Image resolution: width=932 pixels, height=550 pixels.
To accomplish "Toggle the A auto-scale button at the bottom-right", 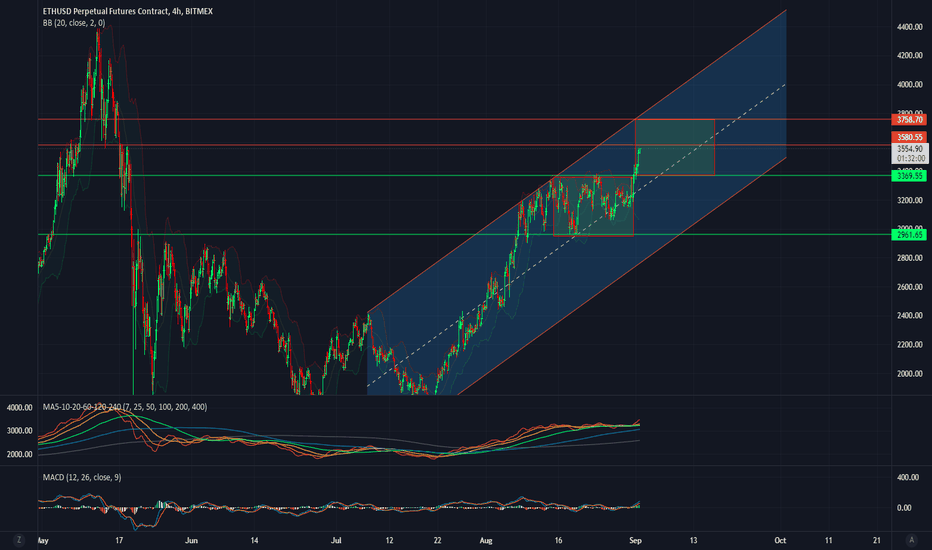I will click(x=911, y=540).
